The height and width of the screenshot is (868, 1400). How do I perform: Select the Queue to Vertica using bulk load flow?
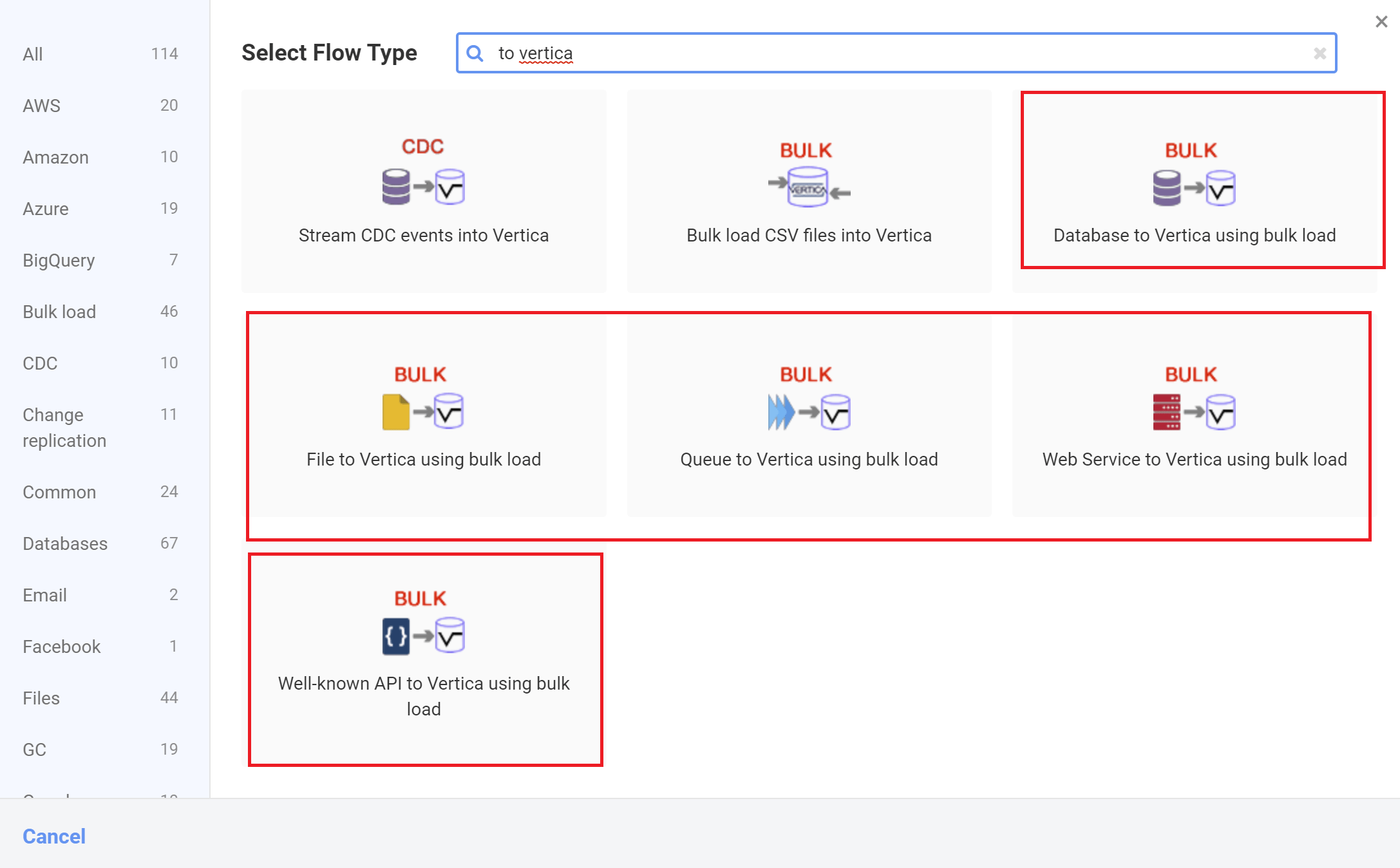[x=808, y=415]
